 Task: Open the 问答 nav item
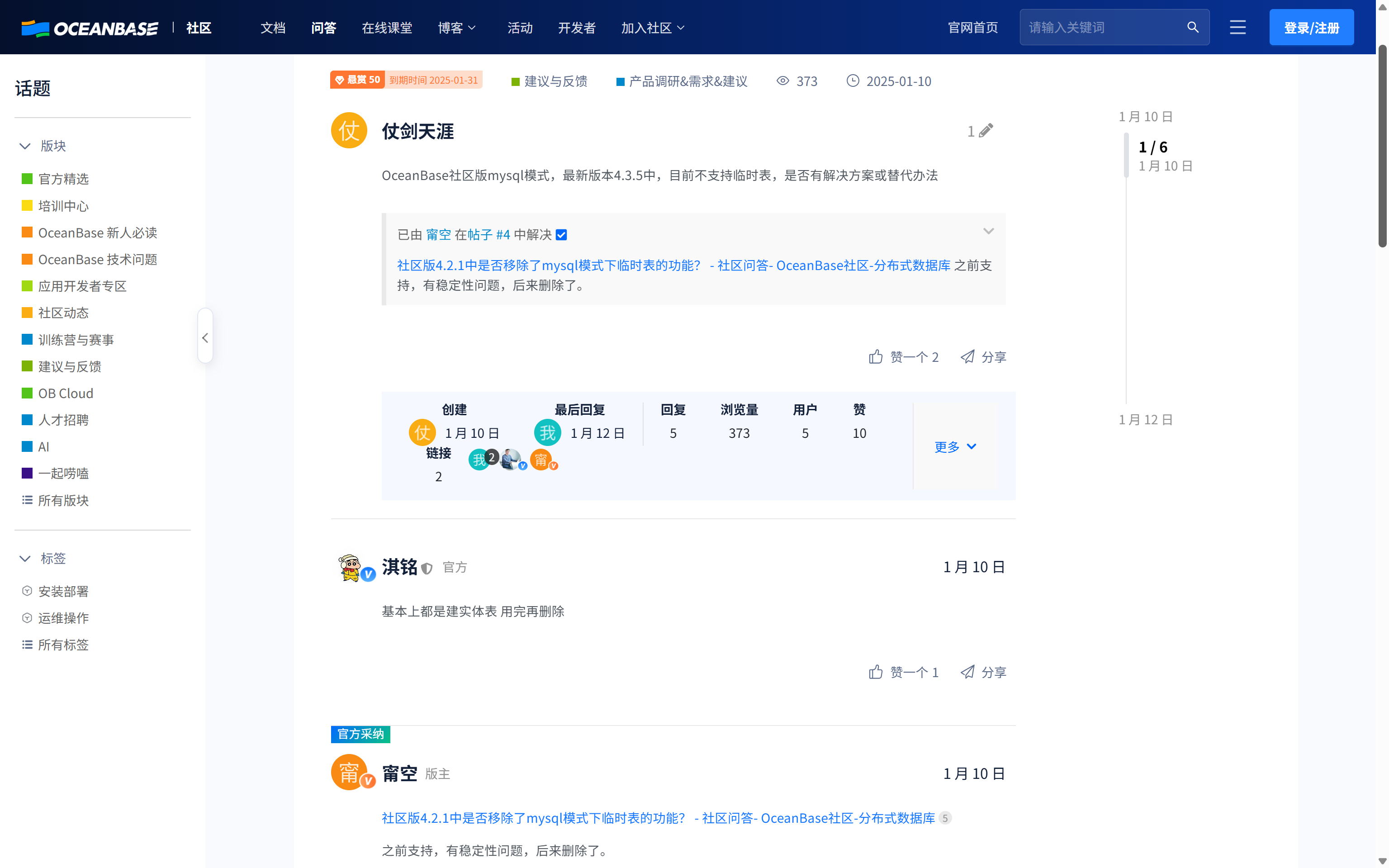click(x=324, y=28)
